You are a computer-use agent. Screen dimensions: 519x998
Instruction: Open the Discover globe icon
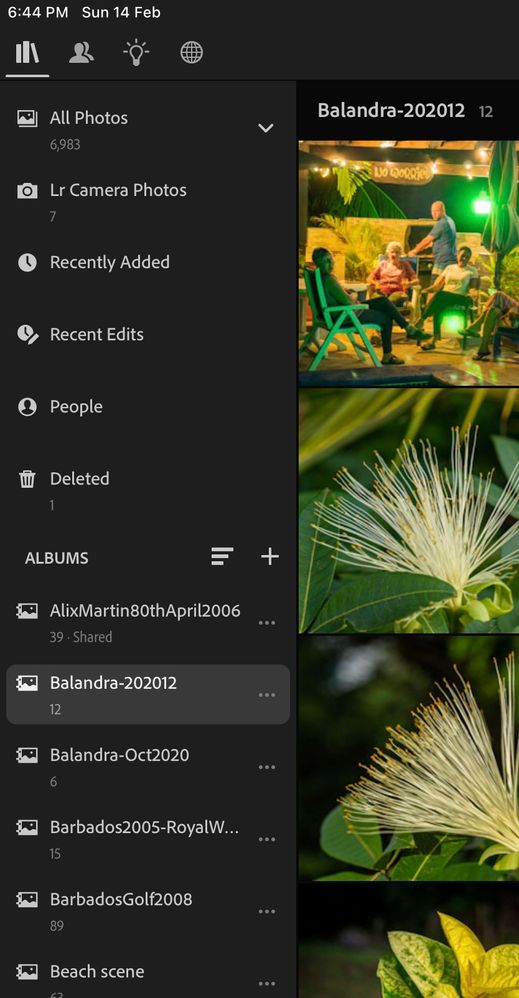pos(192,53)
